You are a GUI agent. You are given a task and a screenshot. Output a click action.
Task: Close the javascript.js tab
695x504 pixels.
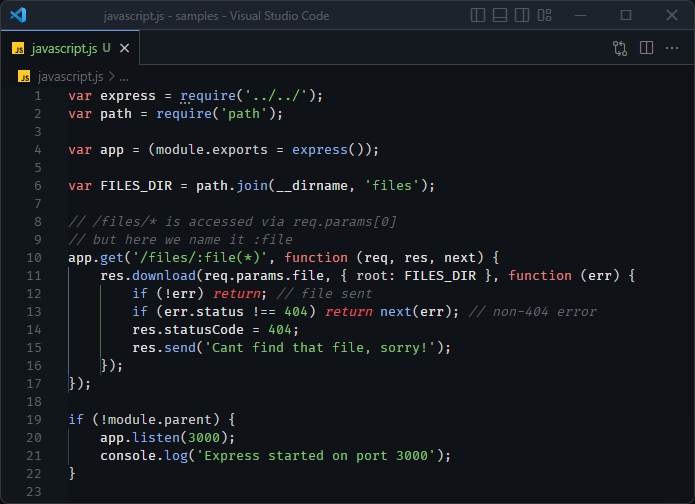pos(125,48)
